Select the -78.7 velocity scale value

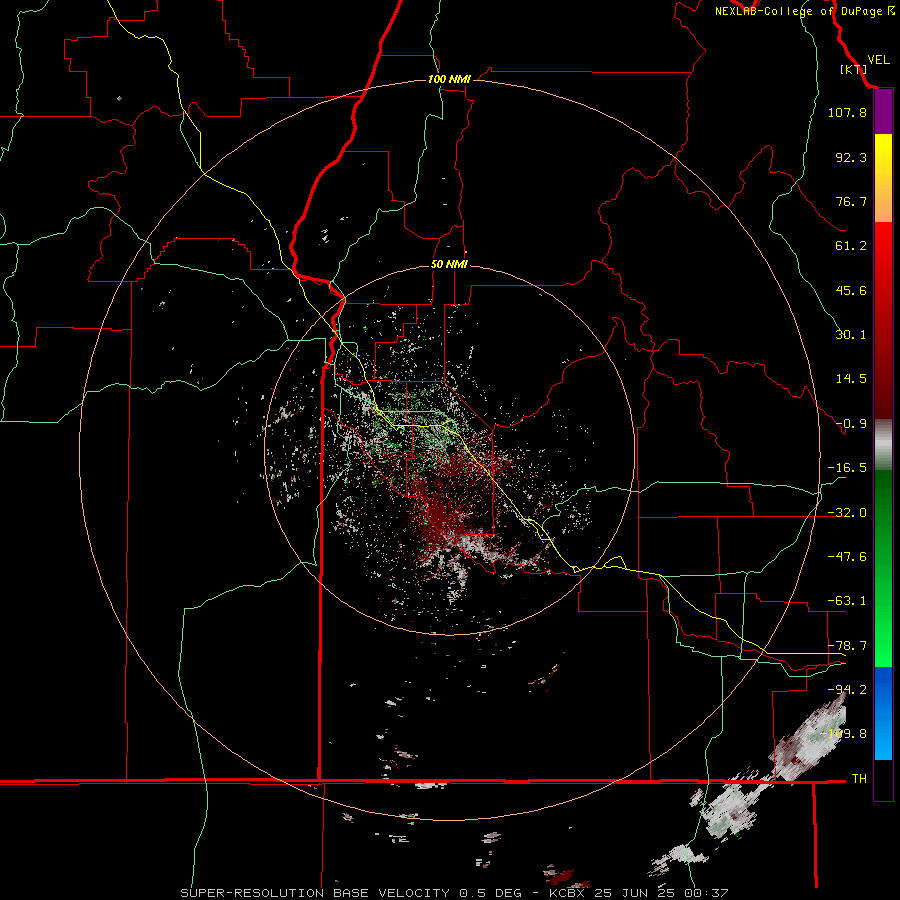point(847,646)
